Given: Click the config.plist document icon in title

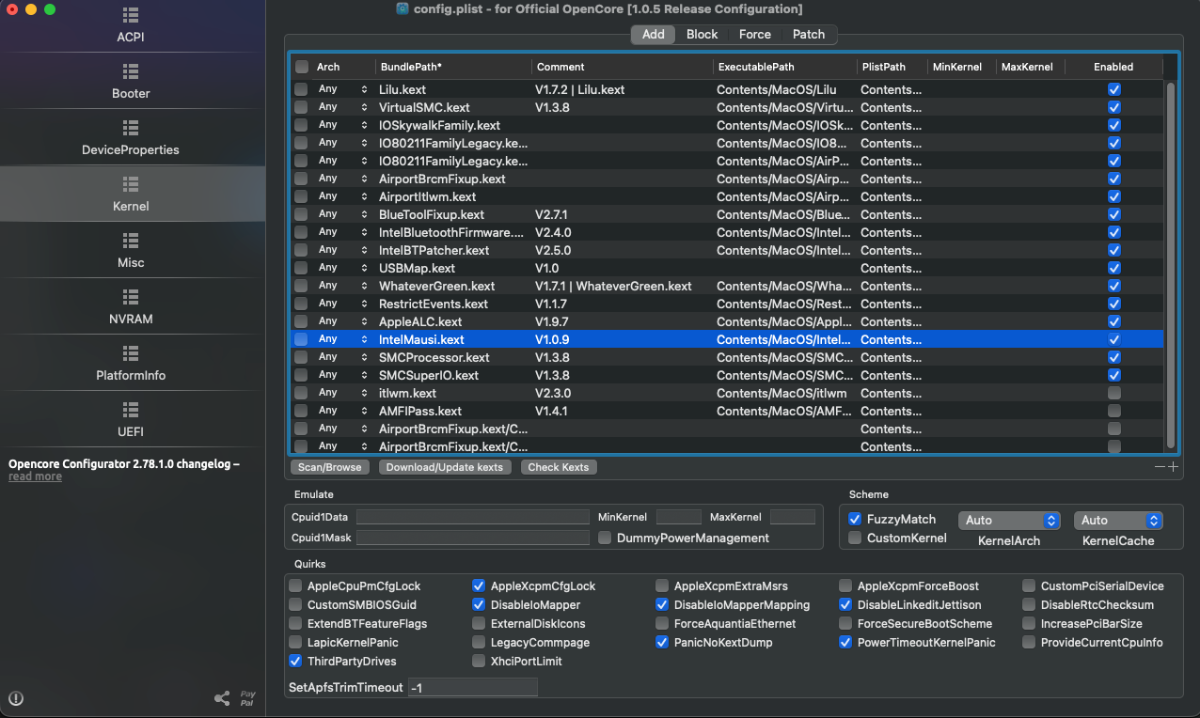Looking at the screenshot, I should click(402, 9).
